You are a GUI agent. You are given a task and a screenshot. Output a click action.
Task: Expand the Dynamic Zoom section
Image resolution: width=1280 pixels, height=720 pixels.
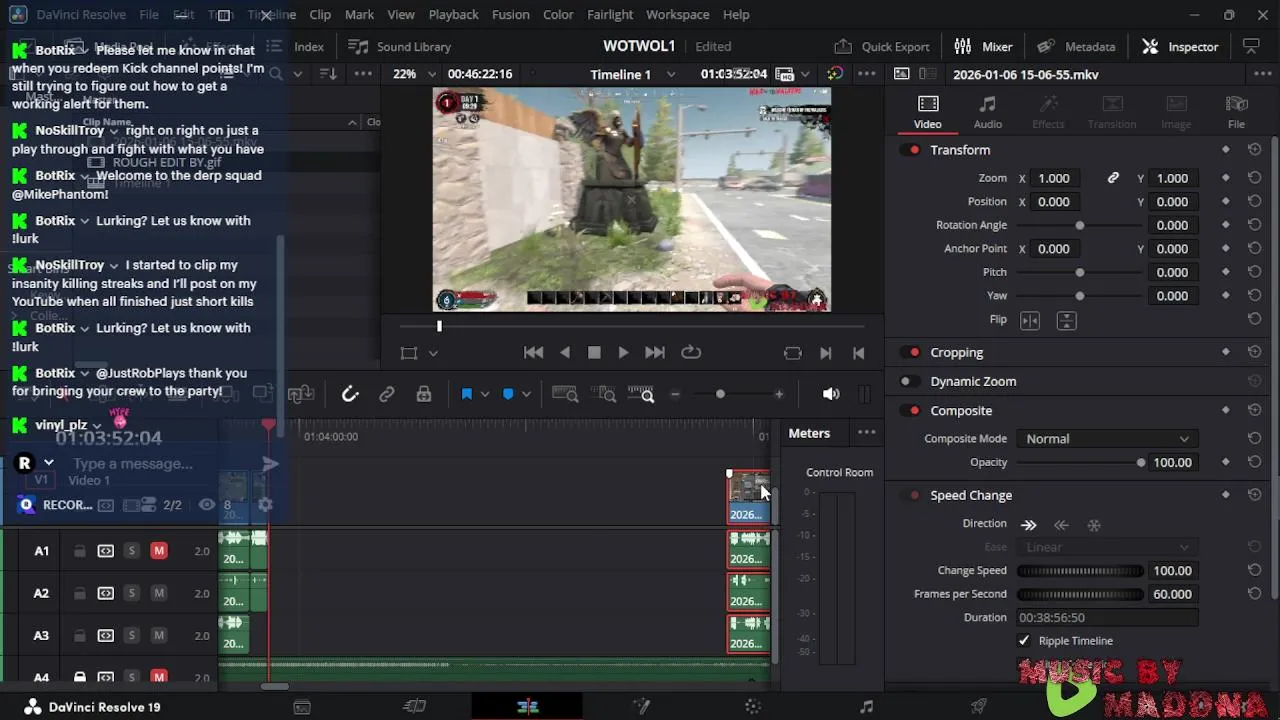pyautogui.click(x=973, y=381)
